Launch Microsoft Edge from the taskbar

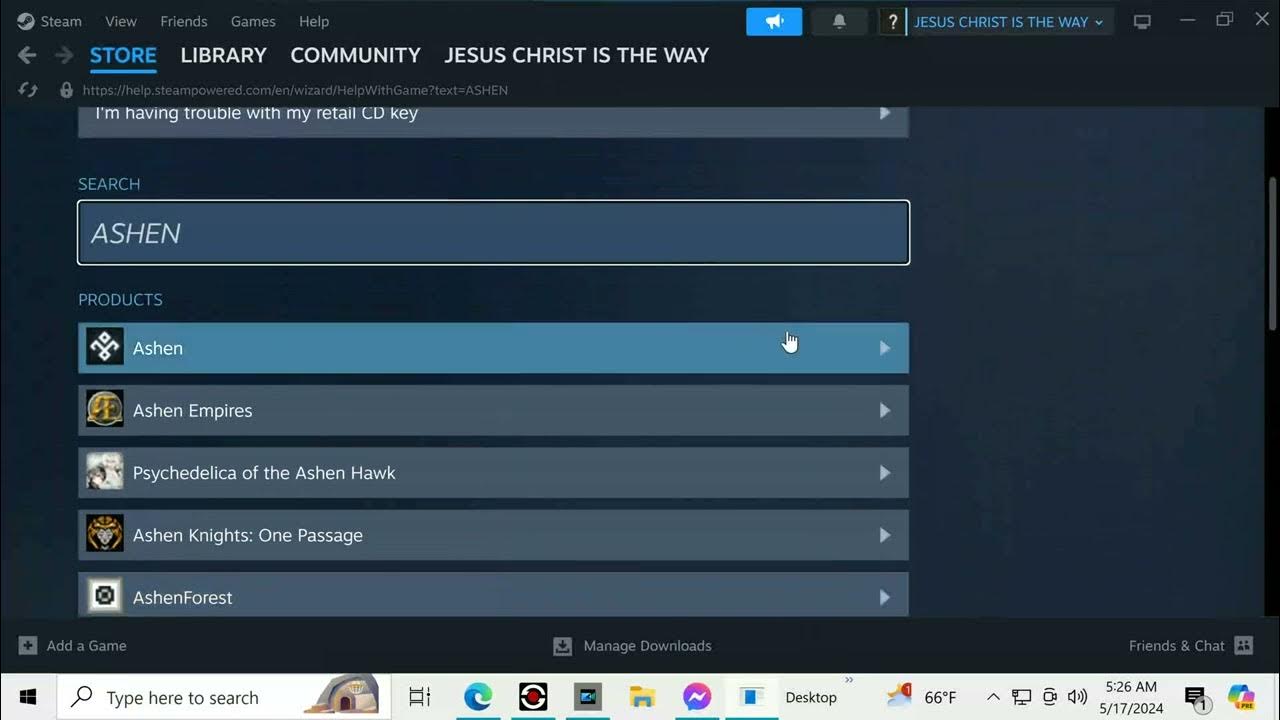pyautogui.click(x=478, y=697)
